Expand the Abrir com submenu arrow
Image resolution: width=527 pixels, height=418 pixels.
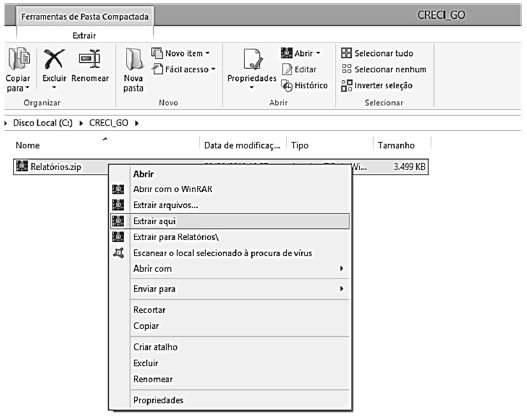[341, 268]
